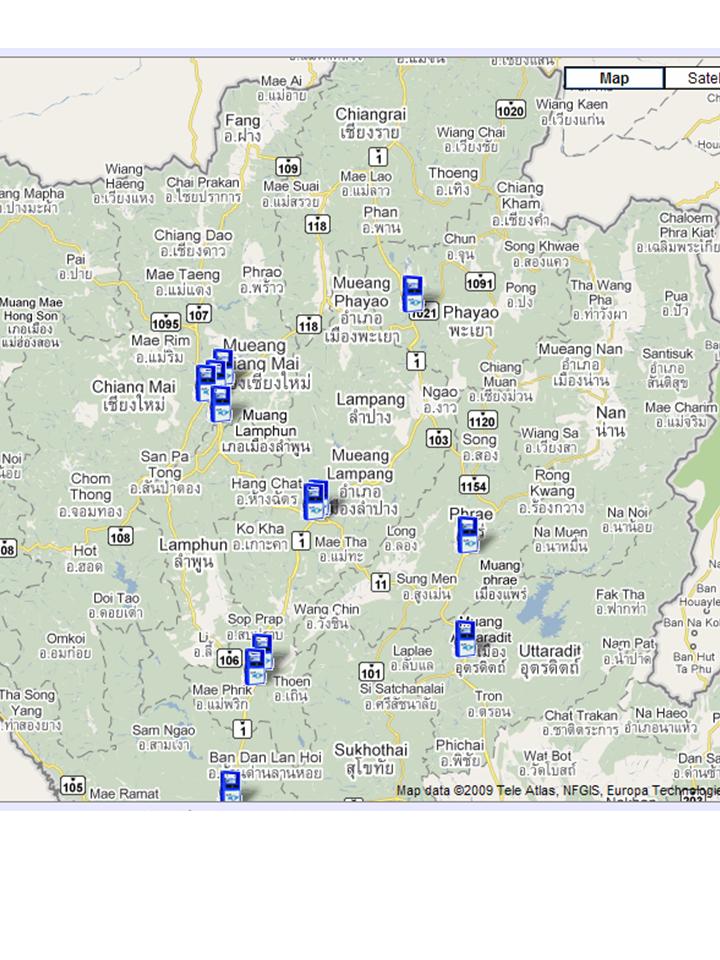The height and width of the screenshot is (960, 720).
Task: Click the Thoeng label
Action: (453, 181)
